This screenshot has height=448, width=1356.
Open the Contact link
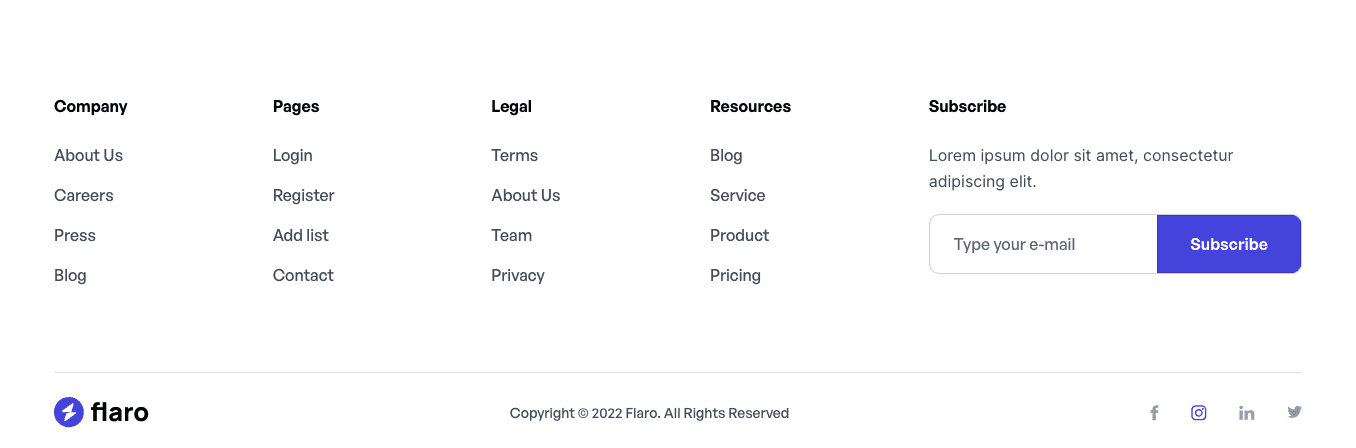click(x=303, y=275)
